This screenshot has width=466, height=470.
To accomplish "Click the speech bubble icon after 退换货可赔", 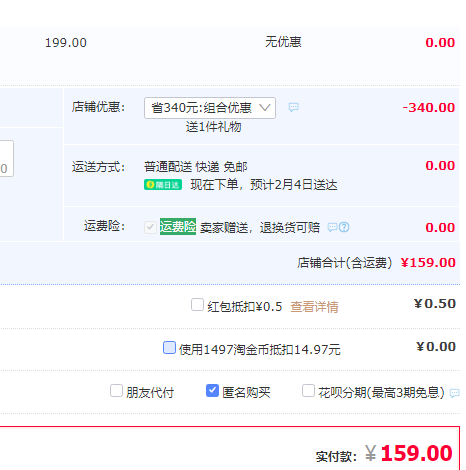I will (332, 227).
